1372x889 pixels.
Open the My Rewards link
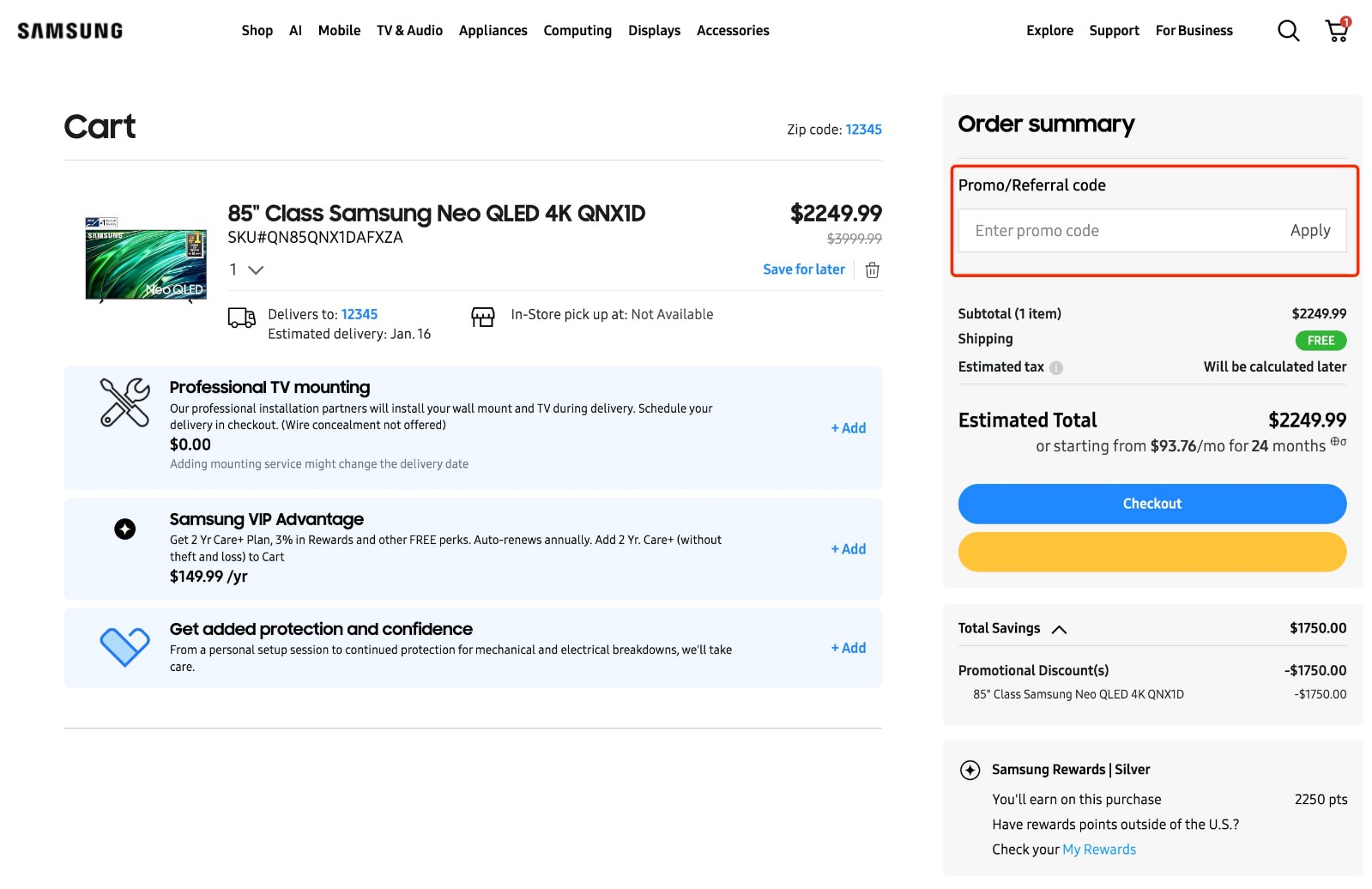point(1098,850)
